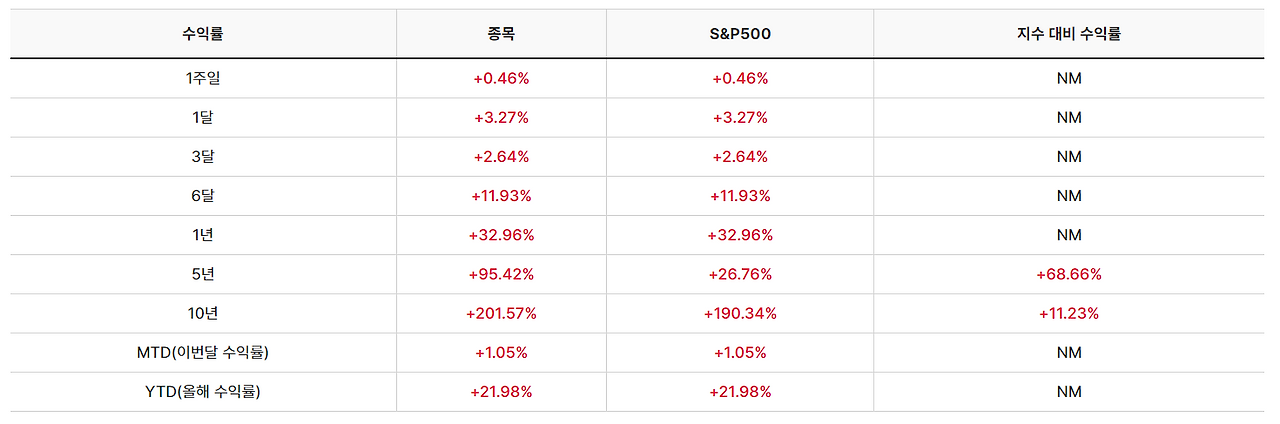Click the 지수 대비 수익률 column header
The width and height of the screenshot is (1280, 424).
tap(1069, 34)
